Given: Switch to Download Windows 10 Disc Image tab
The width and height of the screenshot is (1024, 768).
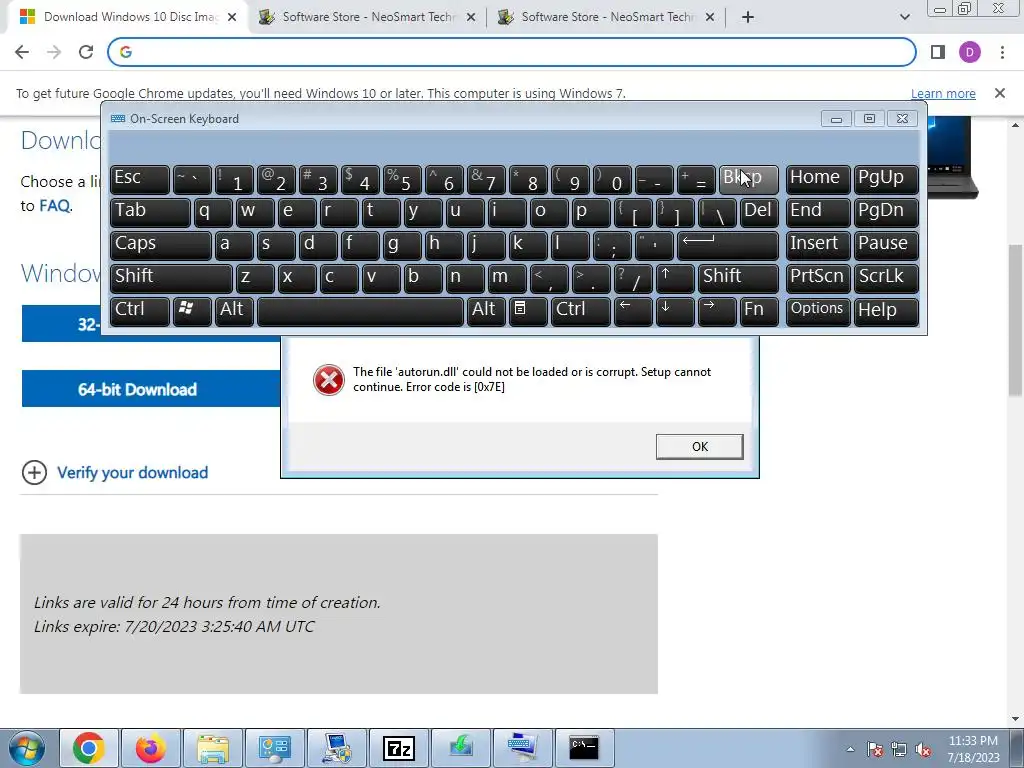Looking at the screenshot, I should pos(129,17).
